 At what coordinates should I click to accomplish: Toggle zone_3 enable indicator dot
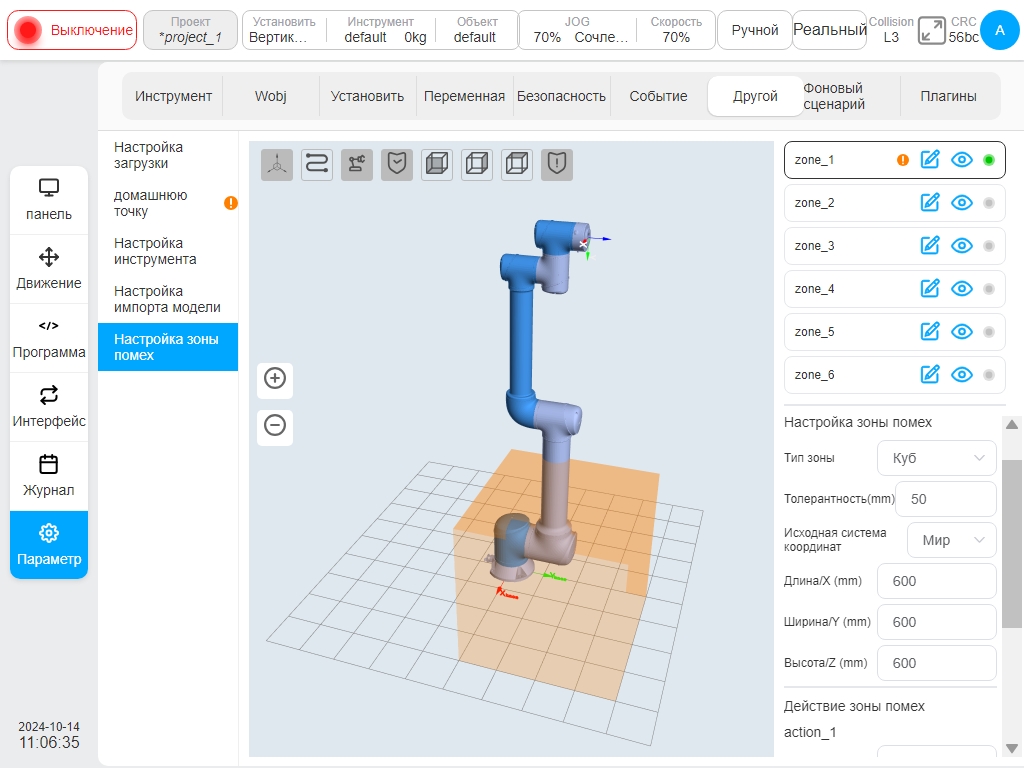point(989,246)
